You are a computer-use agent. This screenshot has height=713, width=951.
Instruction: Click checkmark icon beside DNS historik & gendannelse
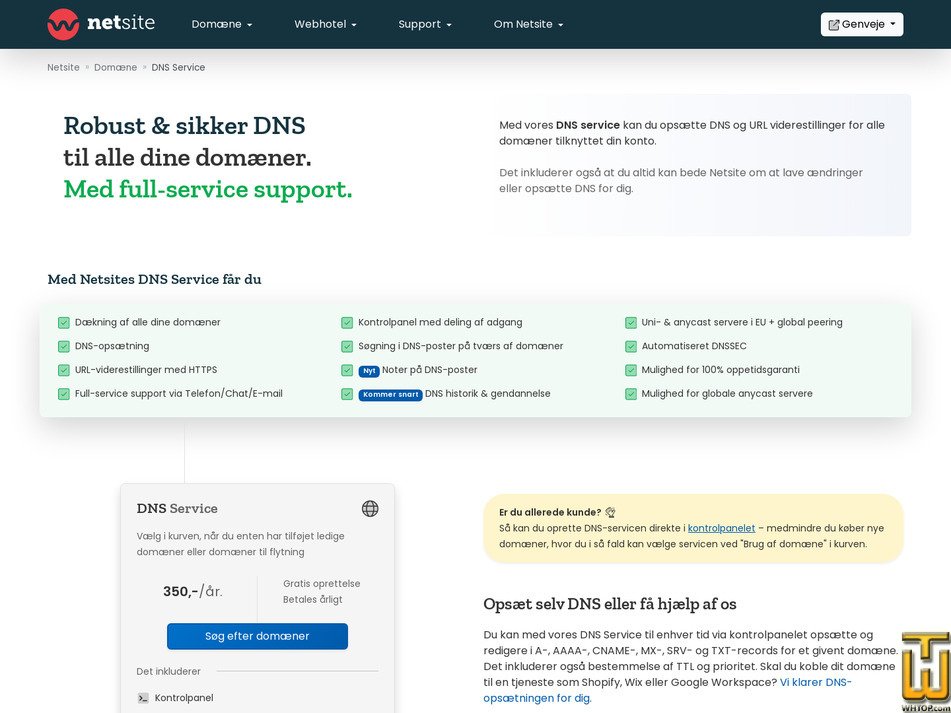click(x=347, y=394)
